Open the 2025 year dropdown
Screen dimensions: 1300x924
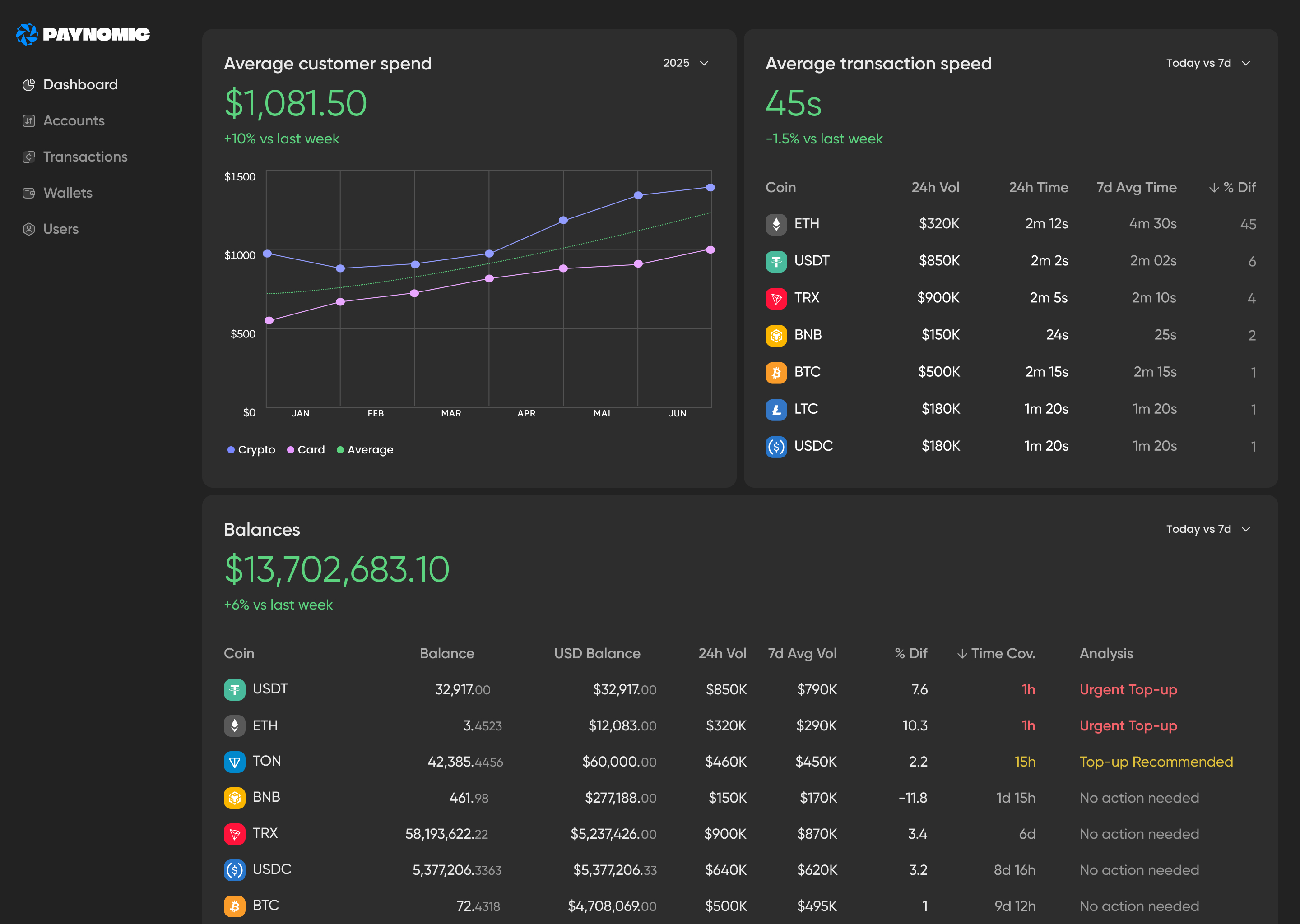(685, 63)
